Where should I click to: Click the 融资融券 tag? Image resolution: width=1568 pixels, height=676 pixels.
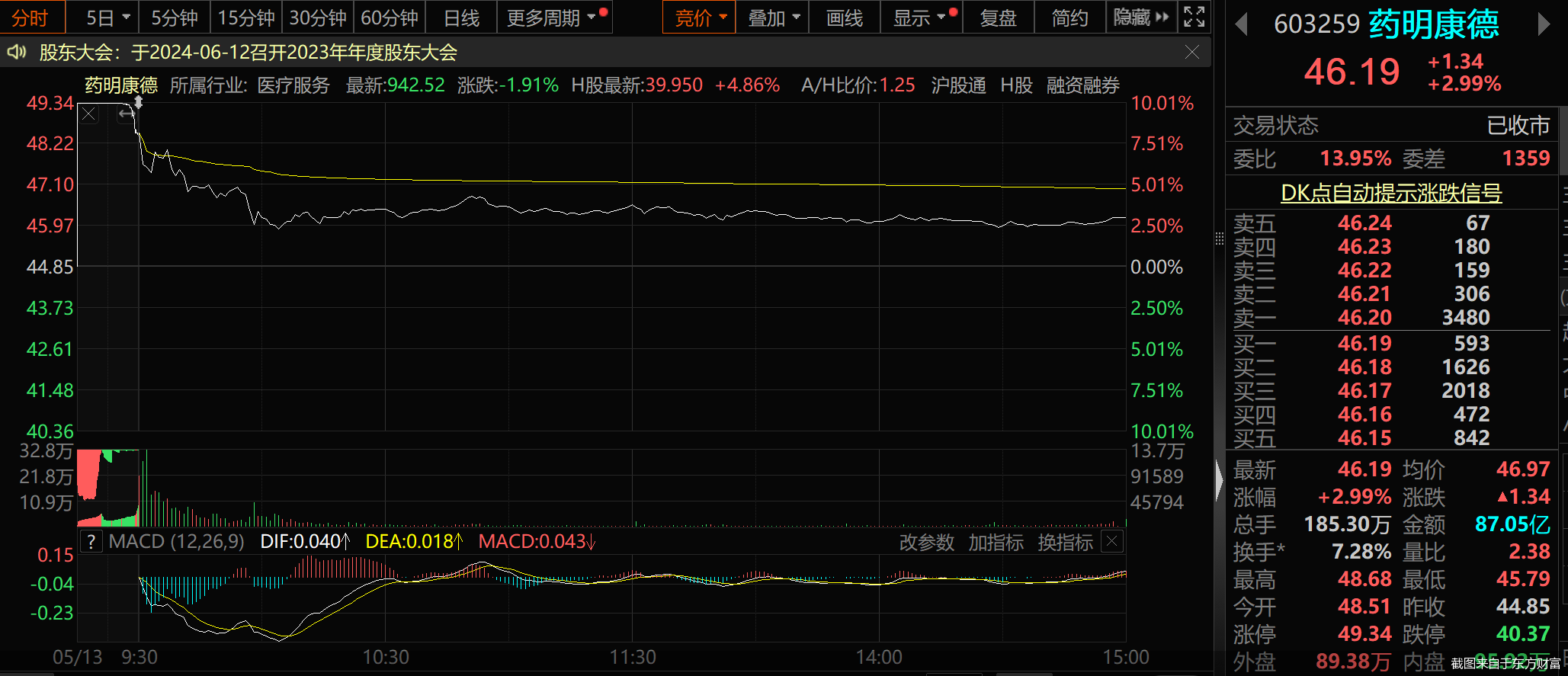point(1083,85)
